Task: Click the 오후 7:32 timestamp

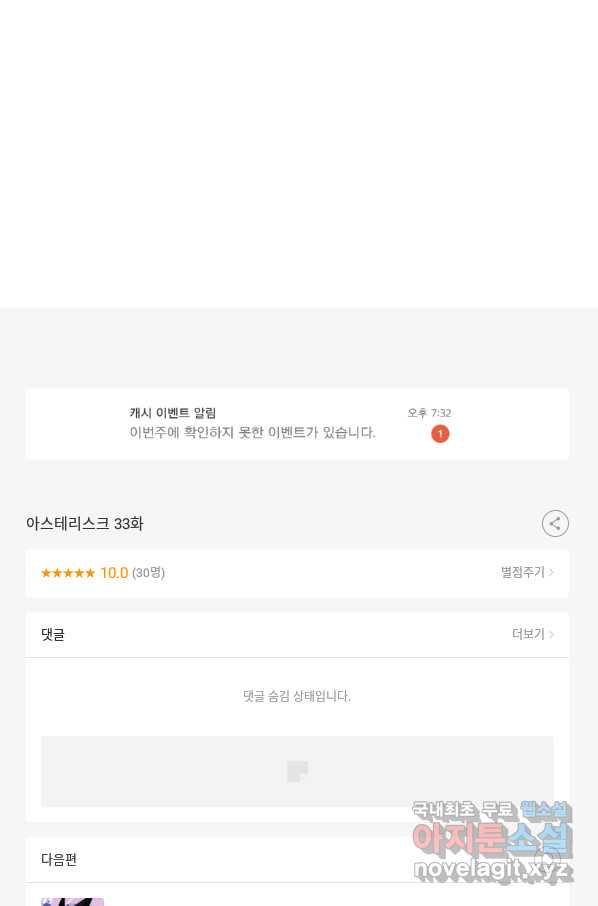Action: coord(429,413)
